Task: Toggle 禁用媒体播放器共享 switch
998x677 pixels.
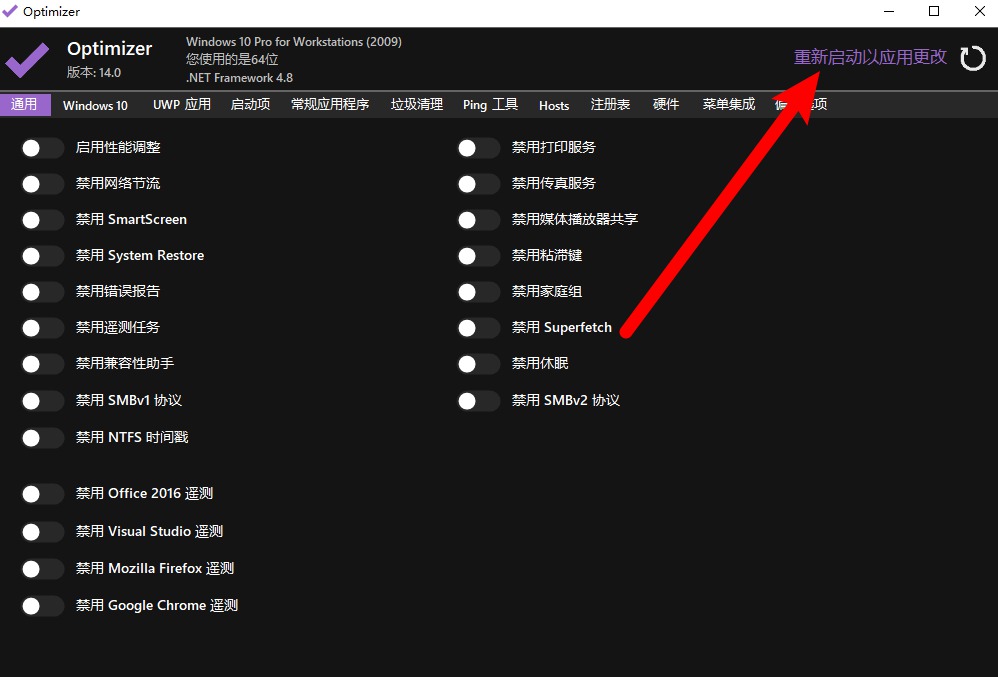Action: point(479,220)
